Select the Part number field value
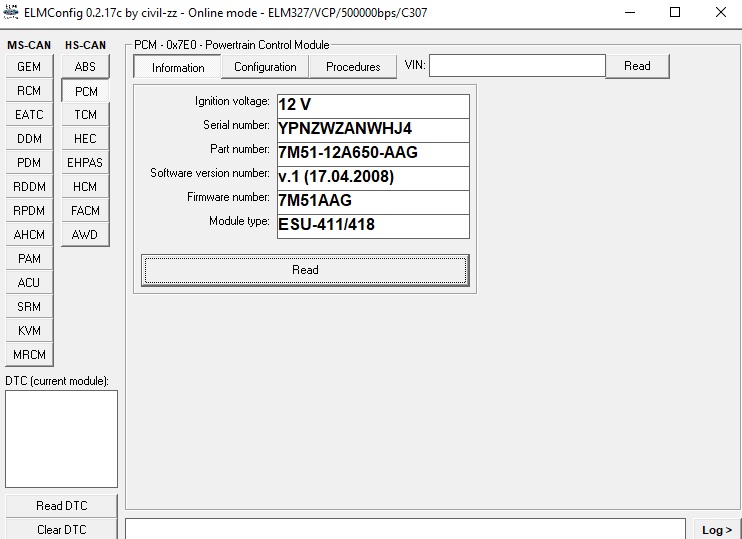Screen dimensions: 742x539 tap(372, 154)
